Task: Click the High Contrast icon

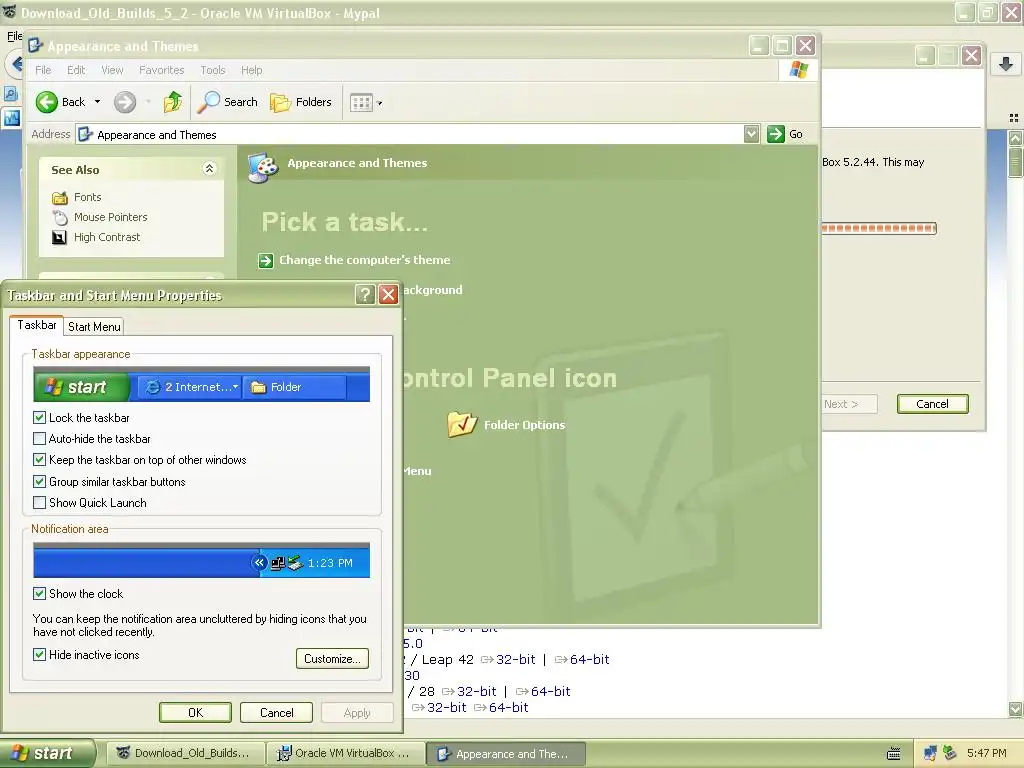Action: 59,237
